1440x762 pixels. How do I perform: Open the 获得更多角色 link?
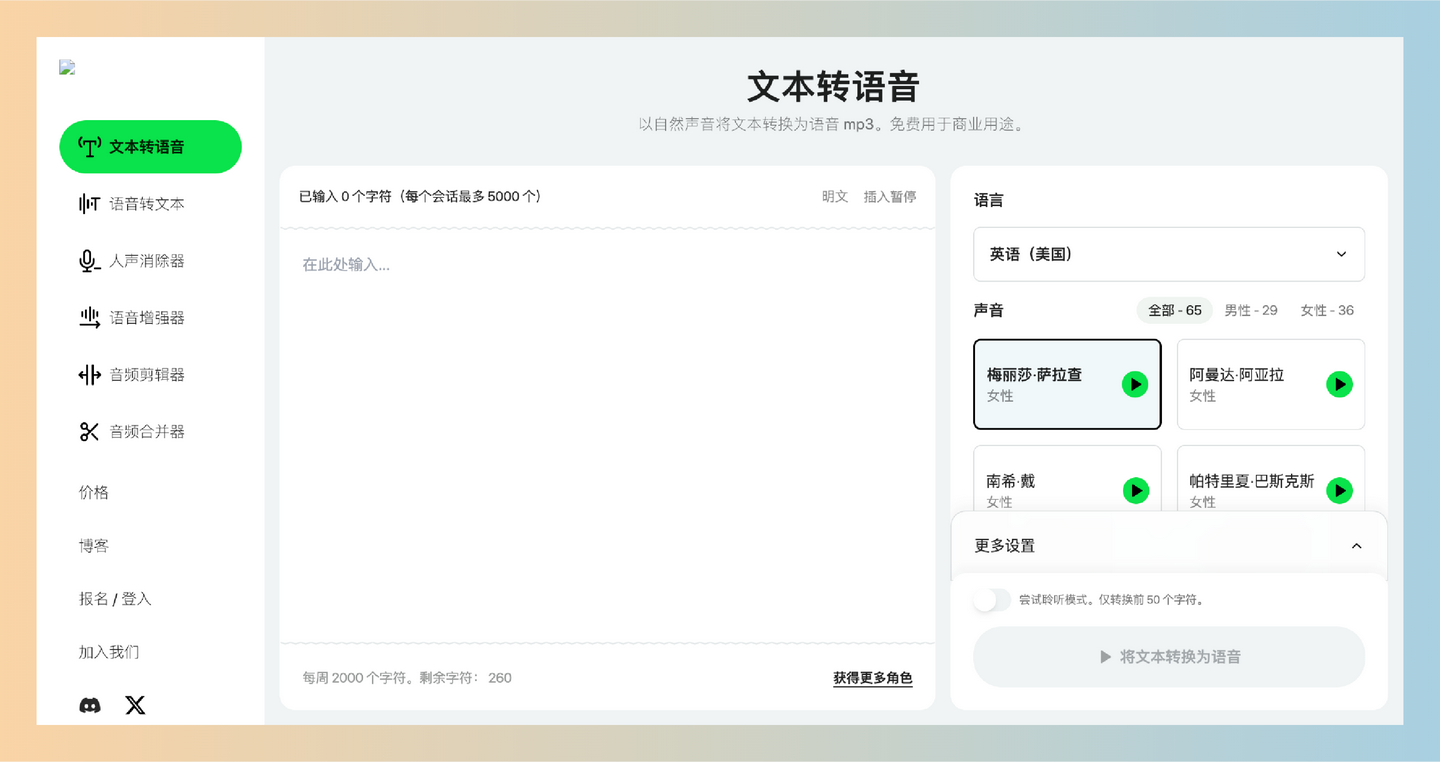click(872, 677)
